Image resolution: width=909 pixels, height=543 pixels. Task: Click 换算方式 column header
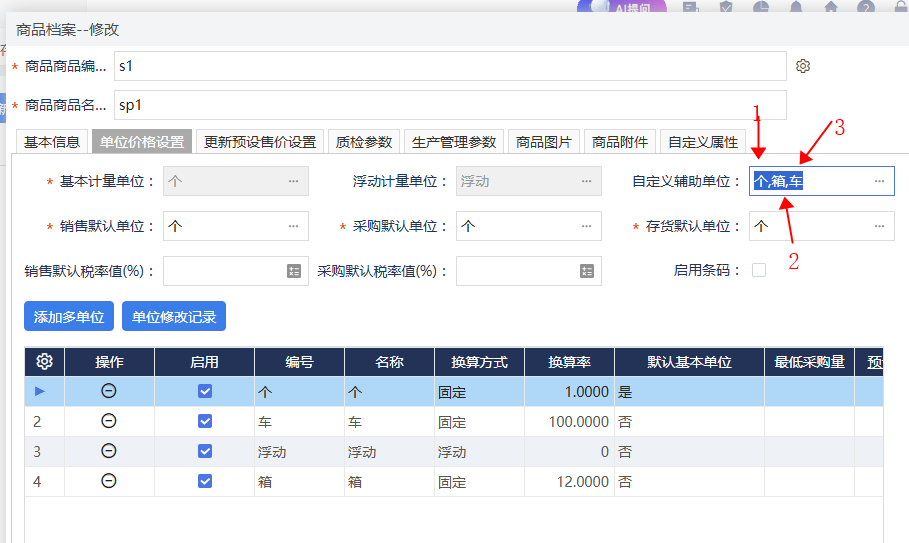(479, 362)
